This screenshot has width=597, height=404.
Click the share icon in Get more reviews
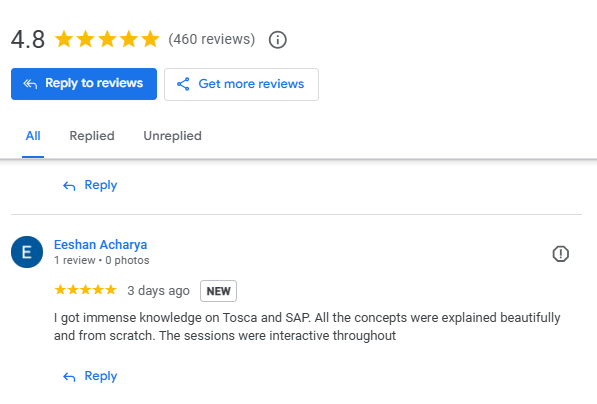point(183,84)
